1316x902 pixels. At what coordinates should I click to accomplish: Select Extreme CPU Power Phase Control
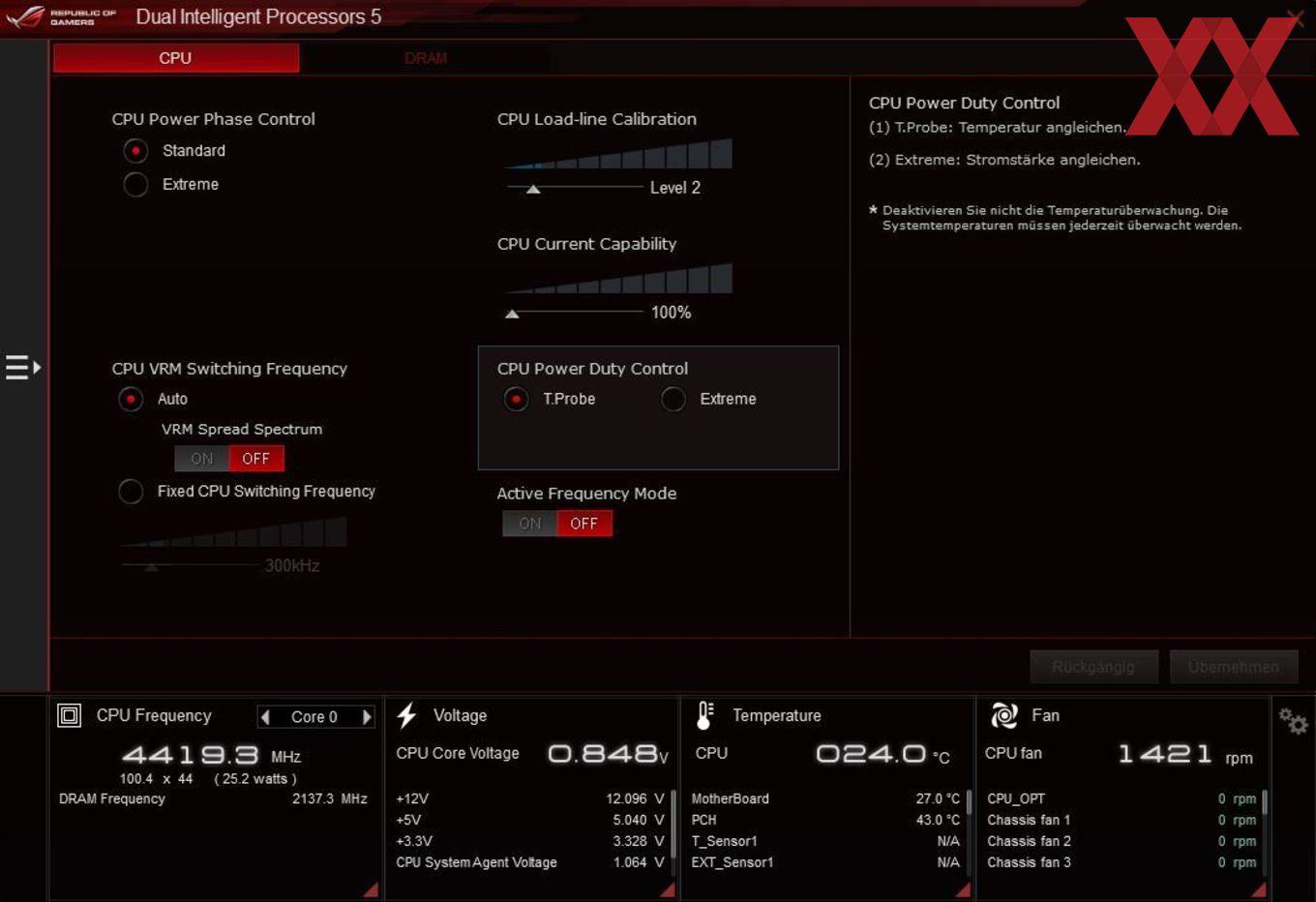(x=135, y=184)
